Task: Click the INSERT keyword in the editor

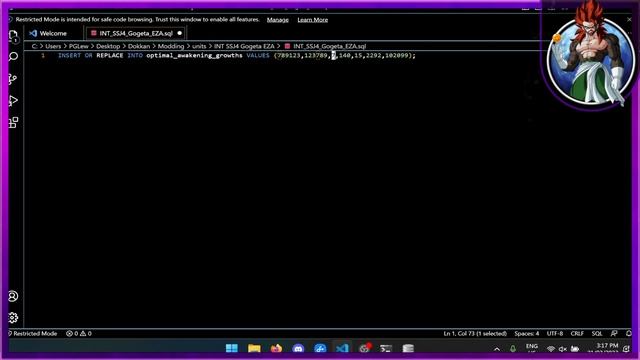Action: click(x=69, y=56)
